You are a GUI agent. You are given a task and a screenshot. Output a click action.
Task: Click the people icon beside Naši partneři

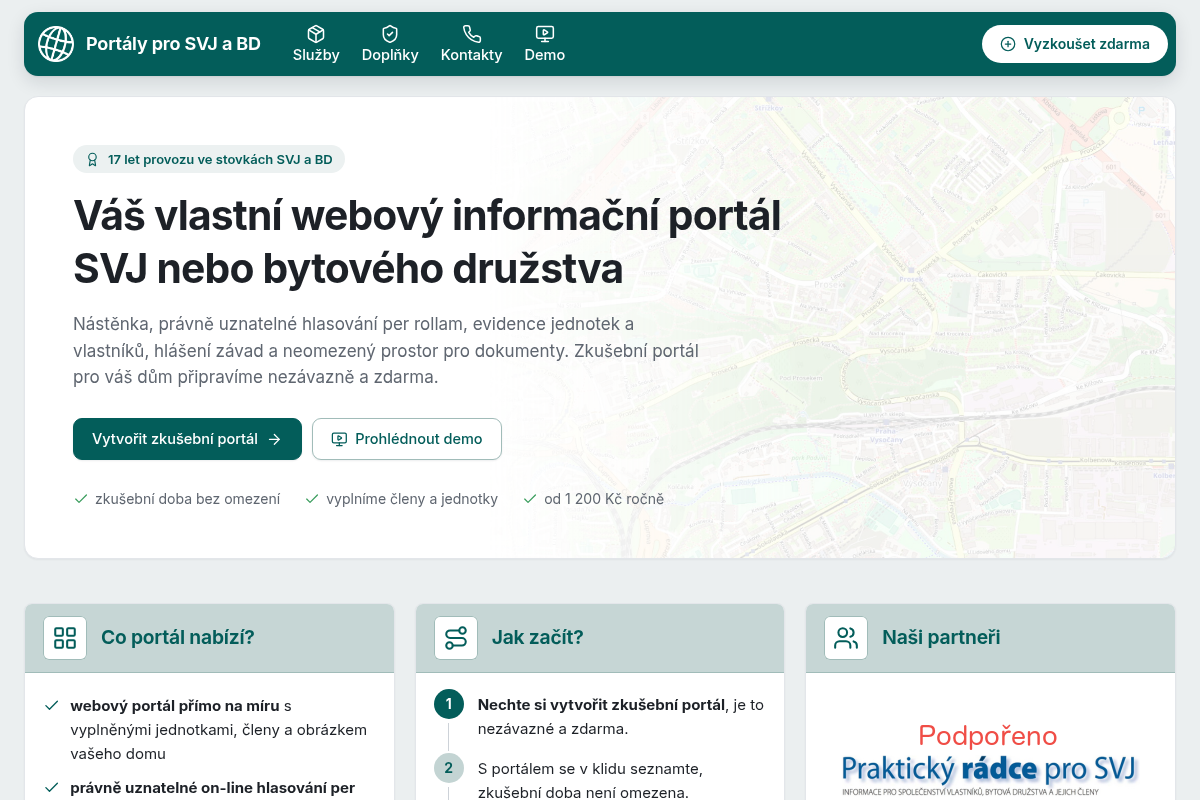846,638
